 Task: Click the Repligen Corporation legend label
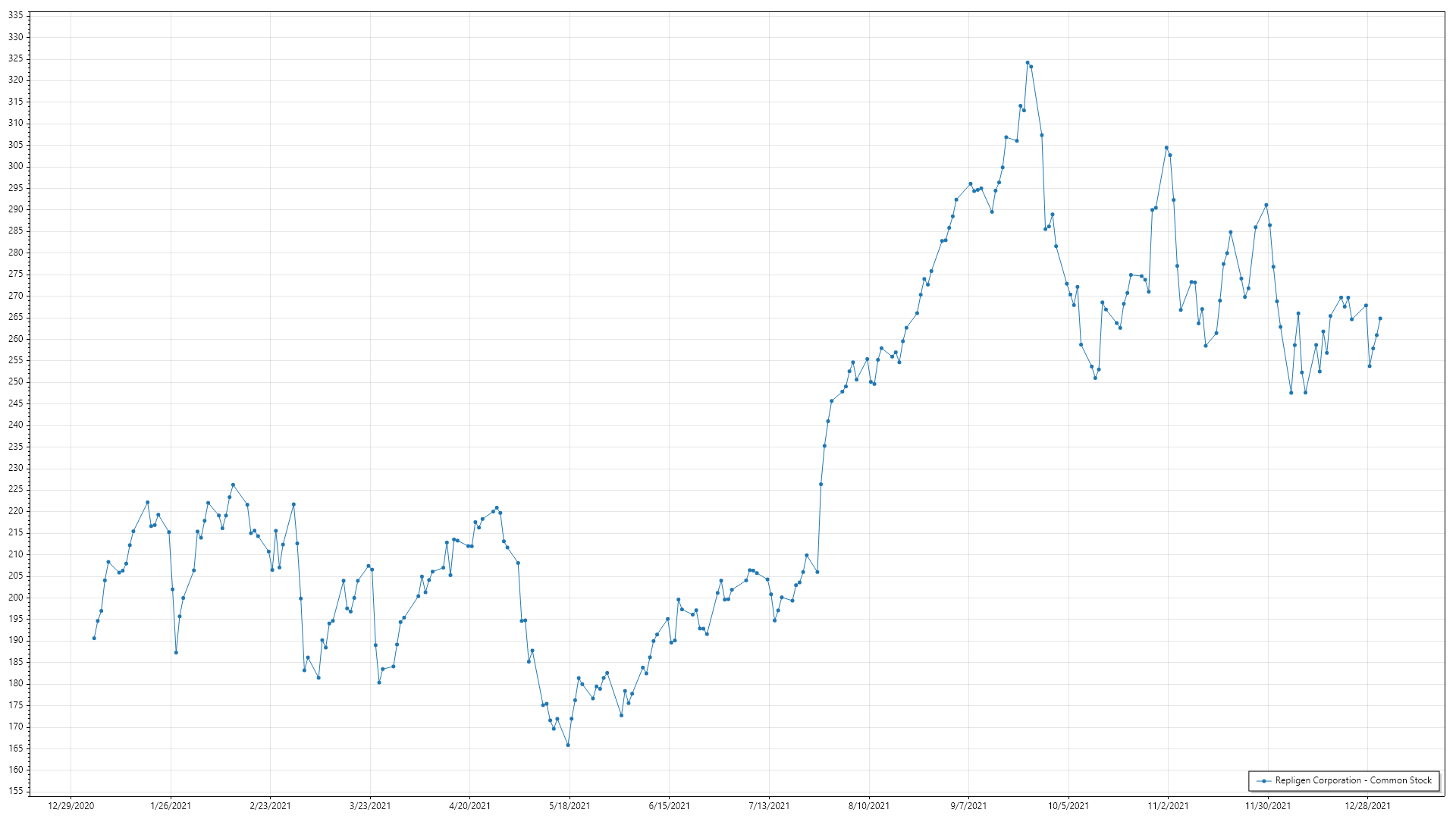tap(1353, 780)
